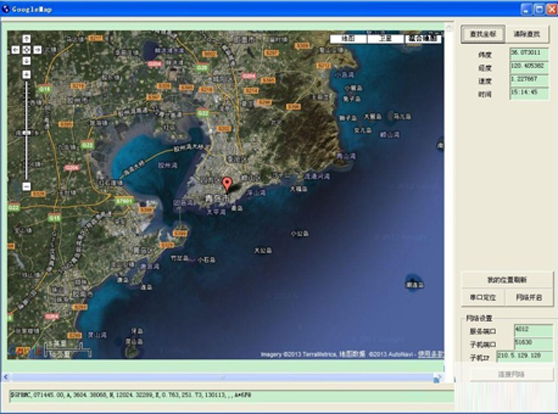558x414 pixels.
Task: Click the $GPRMC sentence text box
Action: tap(231, 396)
